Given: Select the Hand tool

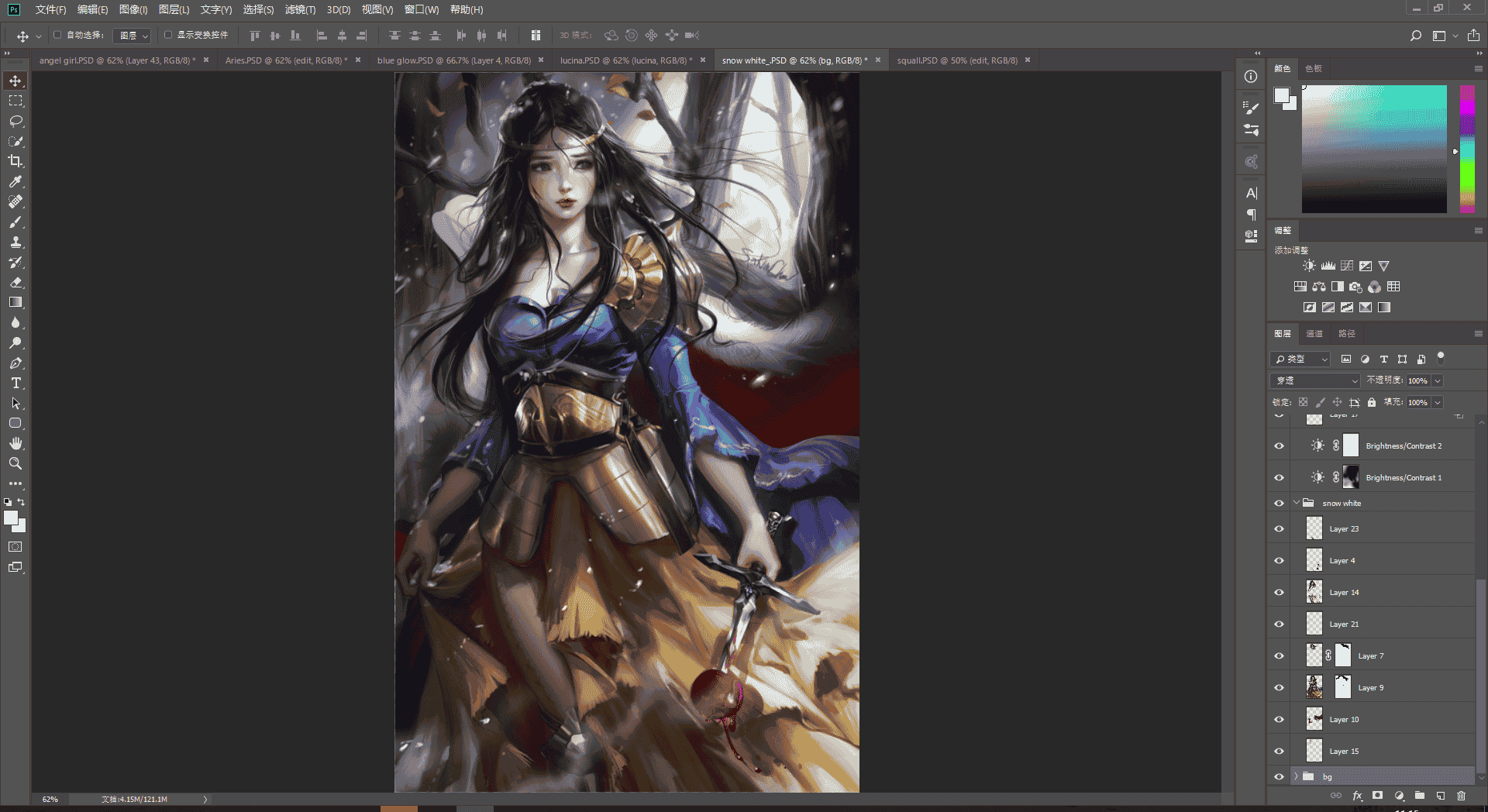Looking at the screenshot, I should click(15, 443).
